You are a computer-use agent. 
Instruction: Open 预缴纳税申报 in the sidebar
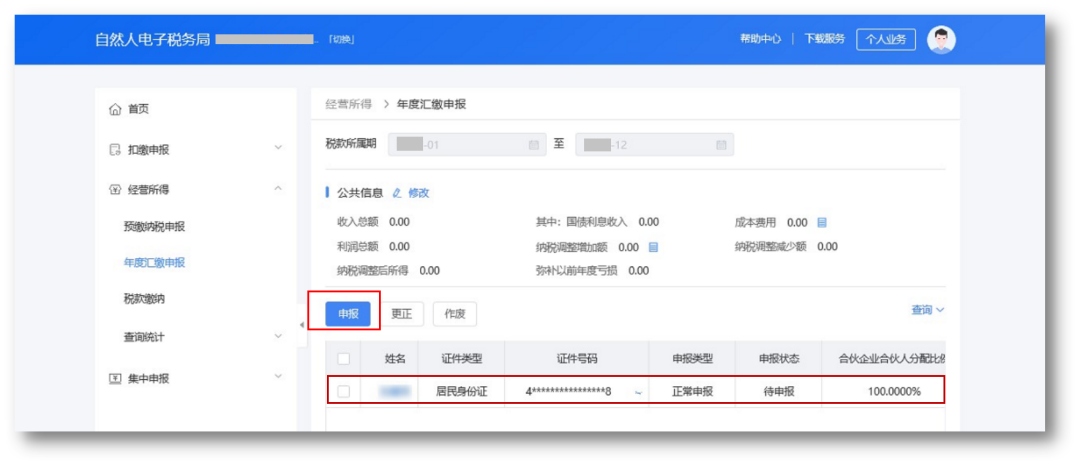coord(154,227)
